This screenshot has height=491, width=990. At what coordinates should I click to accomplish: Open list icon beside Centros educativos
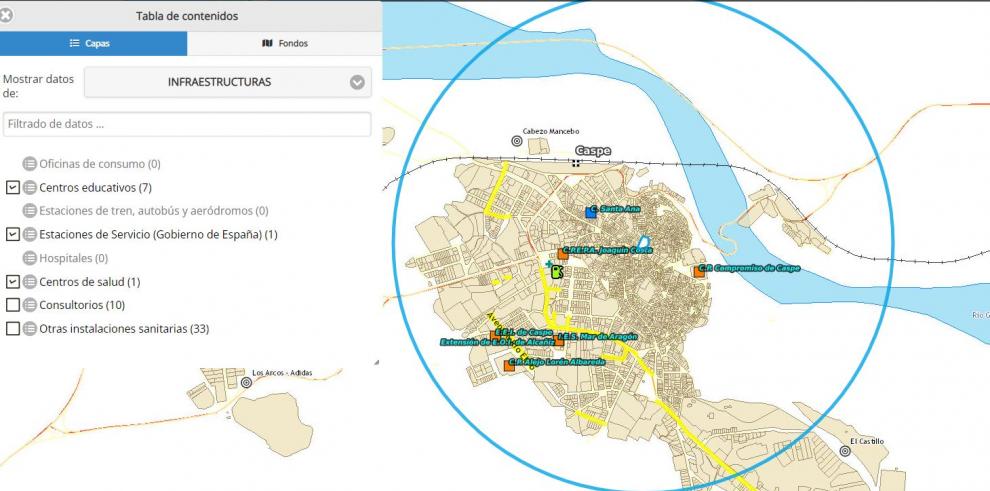click(x=29, y=188)
